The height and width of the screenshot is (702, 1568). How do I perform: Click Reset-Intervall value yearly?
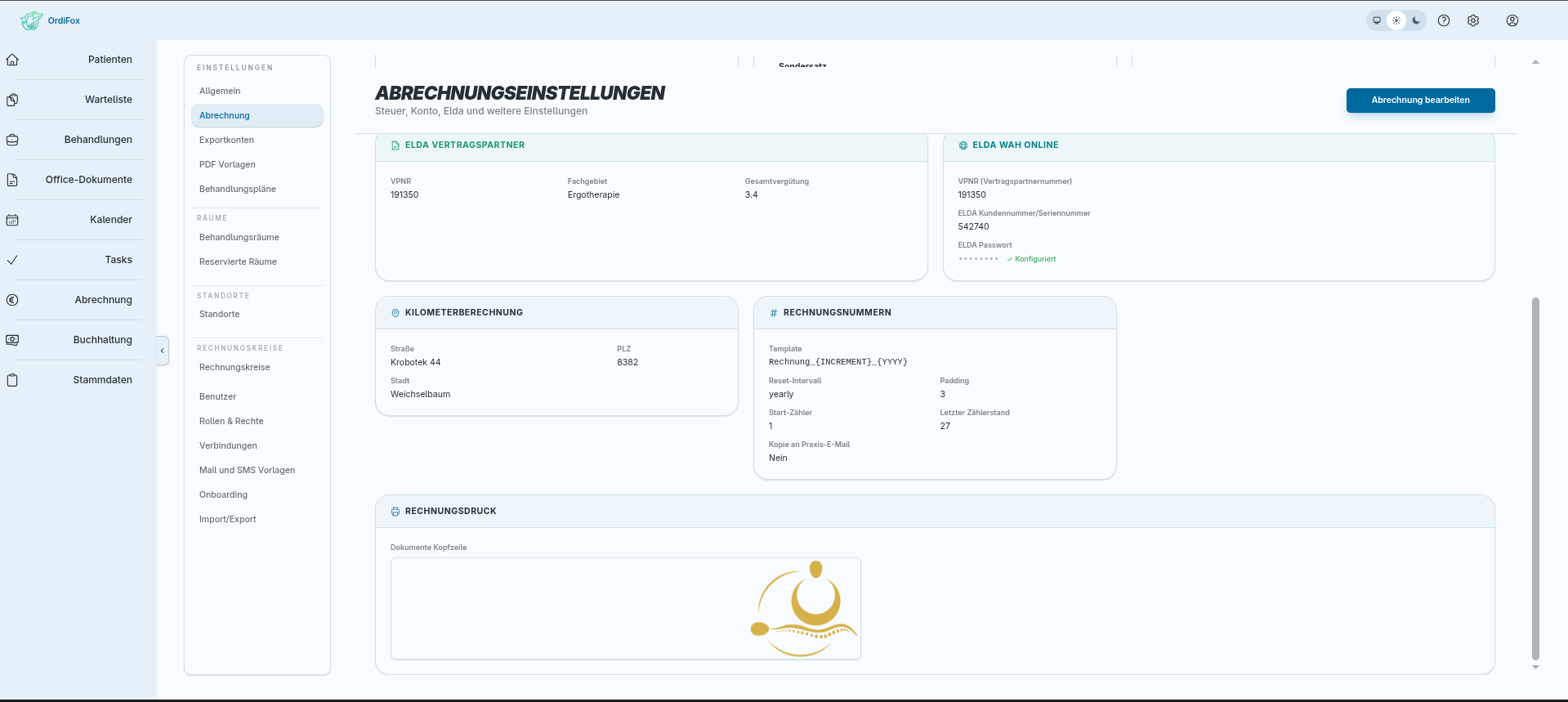click(x=781, y=394)
